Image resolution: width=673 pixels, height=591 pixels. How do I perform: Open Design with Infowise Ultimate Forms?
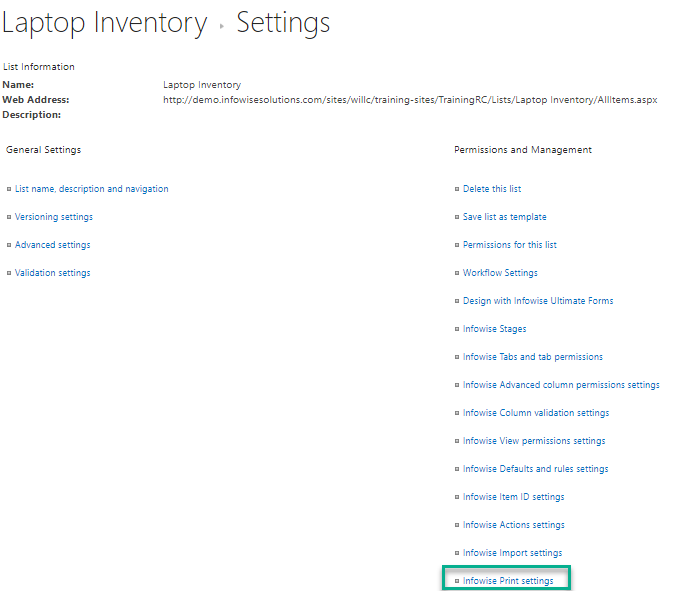click(538, 301)
